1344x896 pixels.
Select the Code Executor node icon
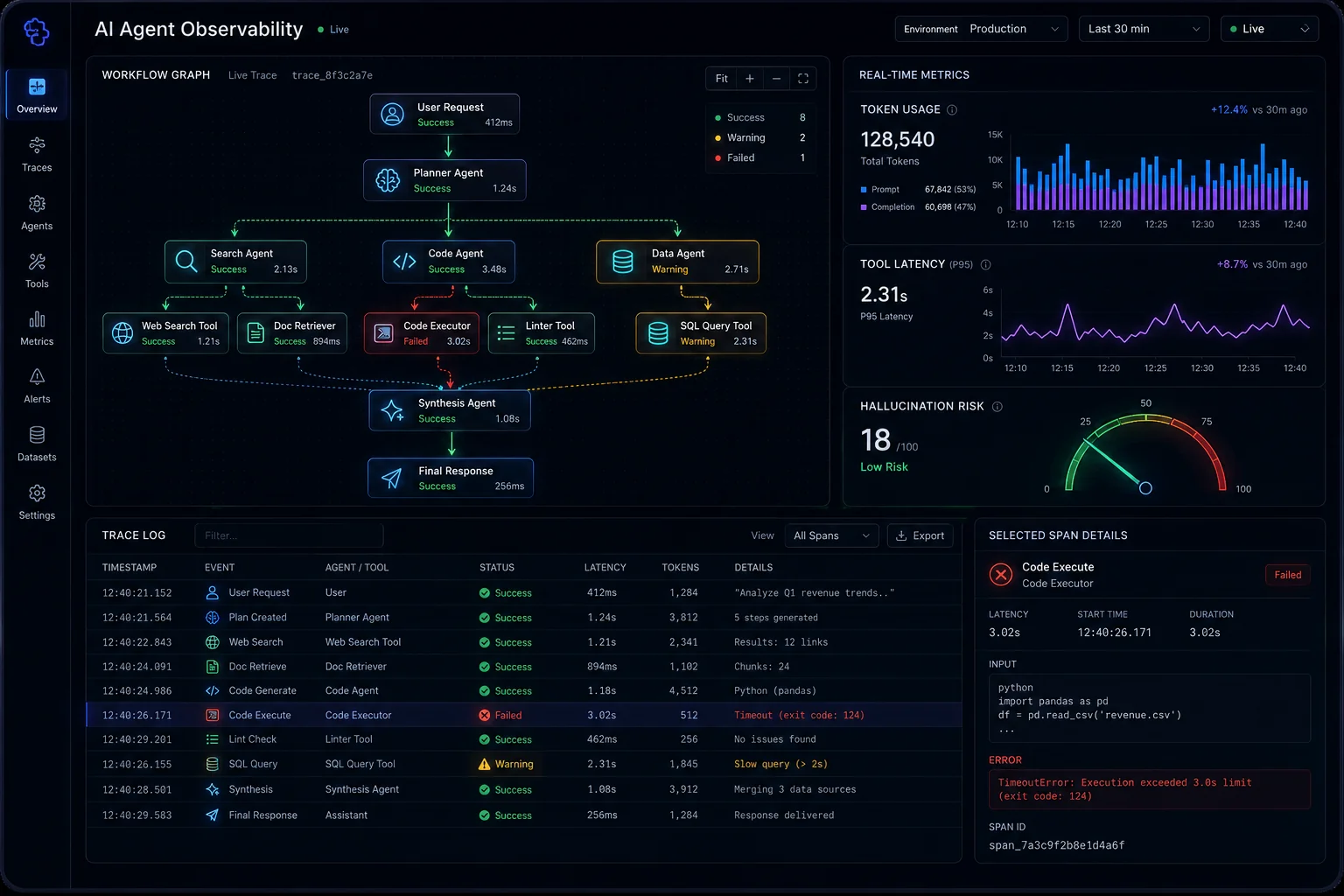[383, 332]
